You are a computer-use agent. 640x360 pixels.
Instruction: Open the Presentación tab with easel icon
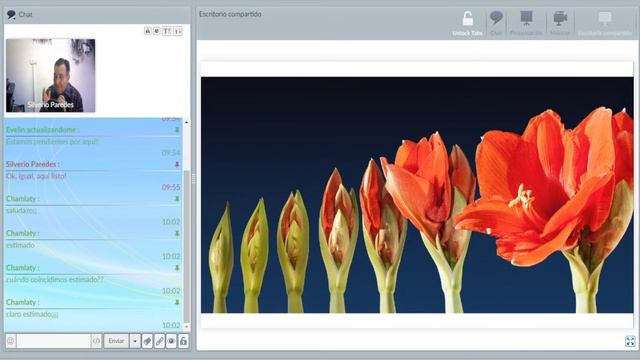[x=526, y=23]
